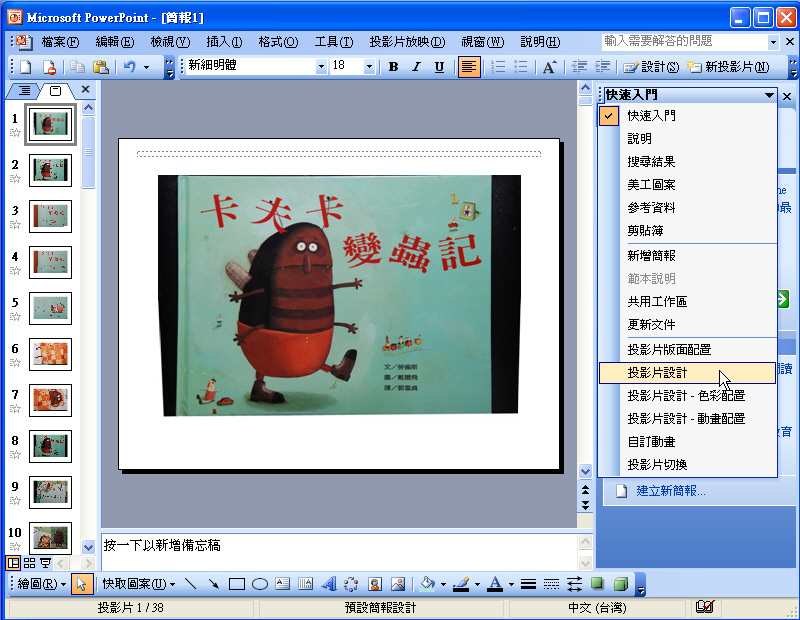Screen dimensions: 800x620
Task: Go to the previous slide with the double-up arrow
Action: (x=585, y=490)
